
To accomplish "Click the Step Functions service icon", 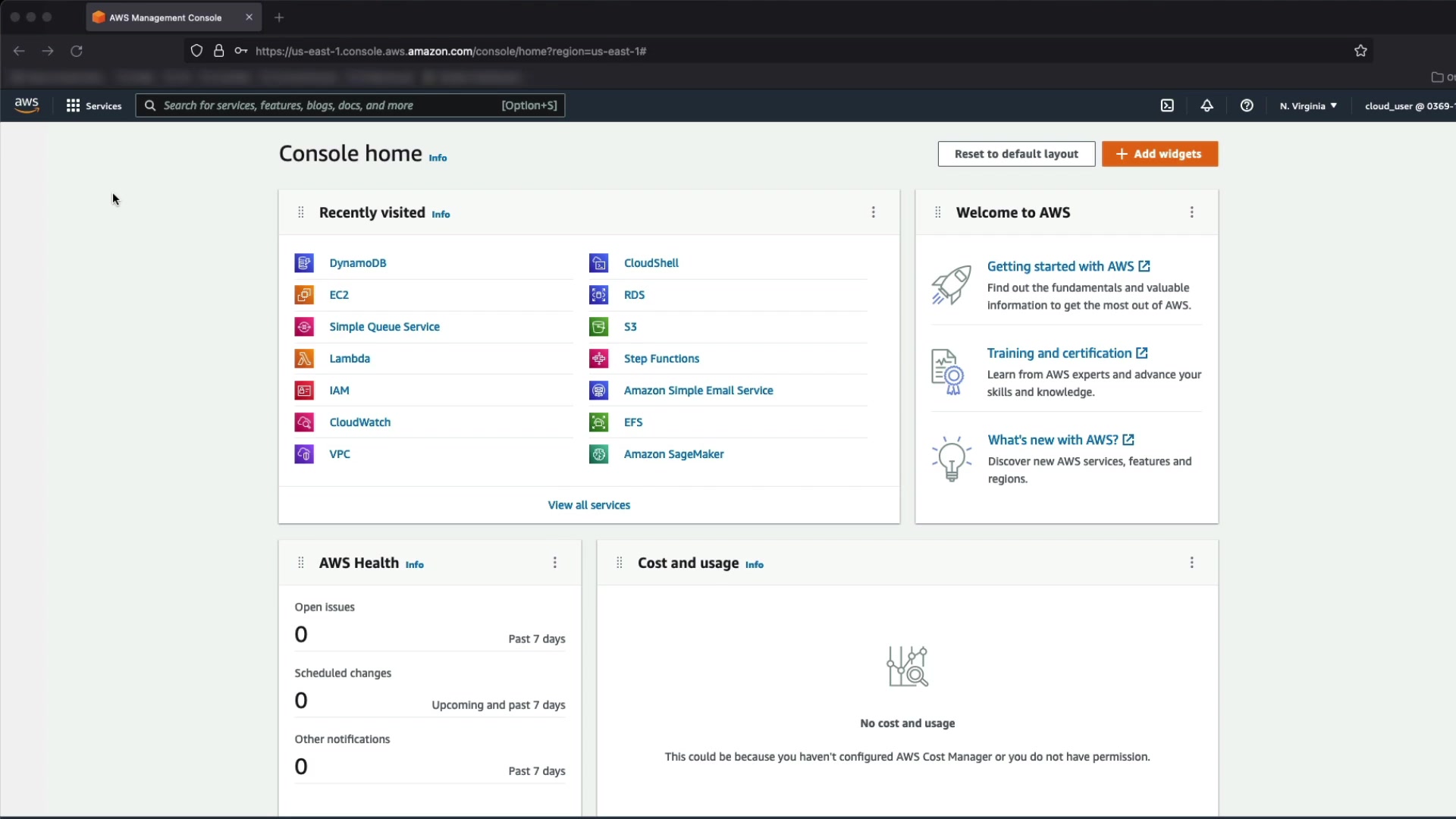I will [598, 359].
